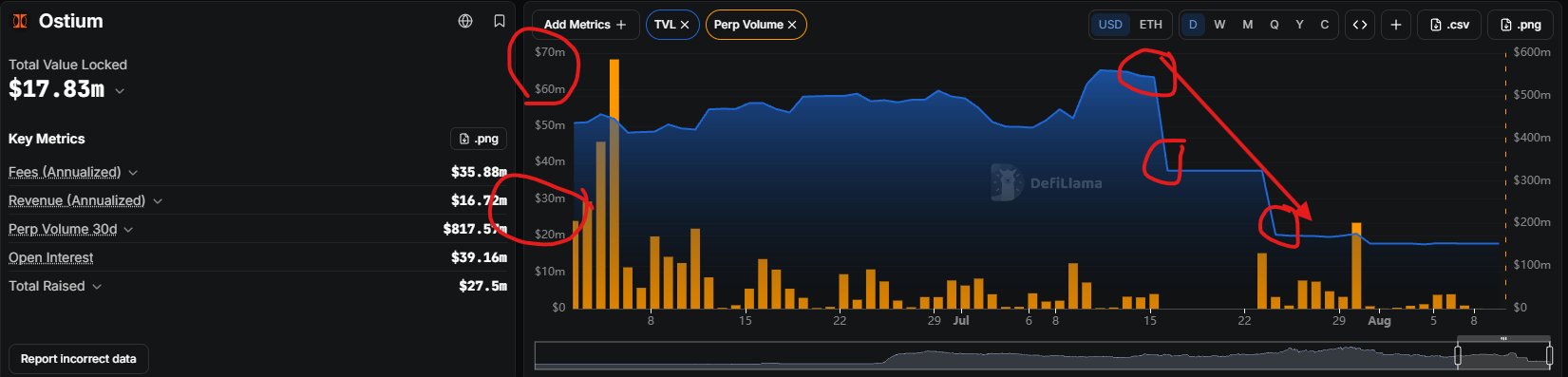The height and width of the screenshot is (377, 1568).
Task: Click the Key Metrics heading
Action: [x=47, y=139]
